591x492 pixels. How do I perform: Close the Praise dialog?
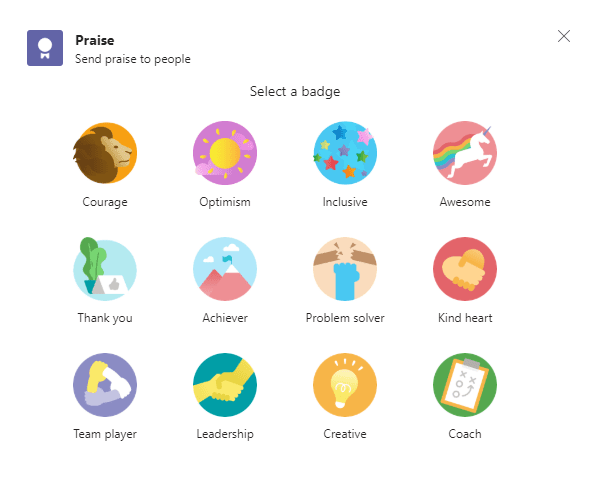[564, 36]
